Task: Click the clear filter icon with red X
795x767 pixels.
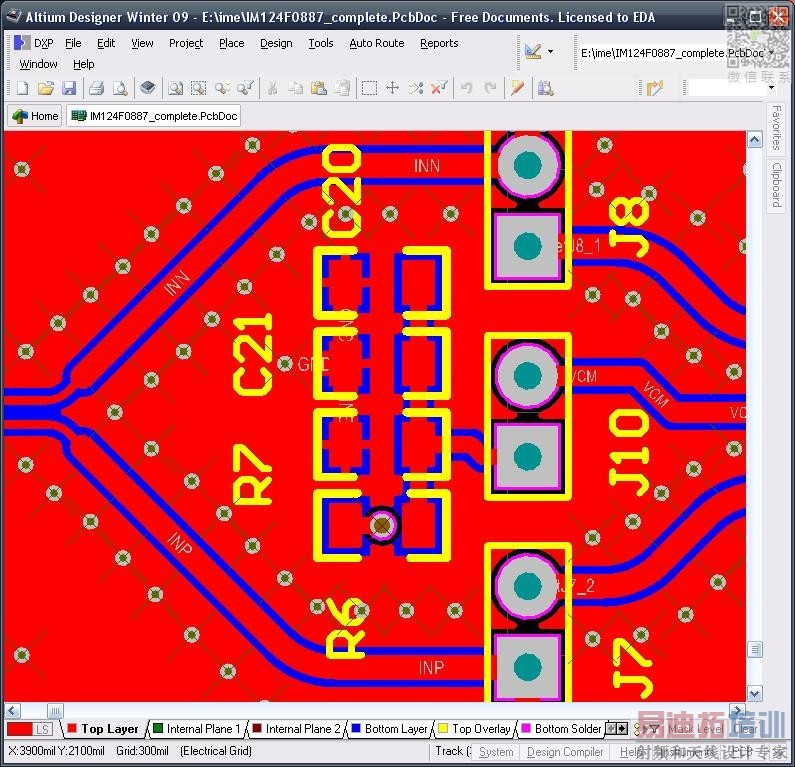Action: [439, 88]
